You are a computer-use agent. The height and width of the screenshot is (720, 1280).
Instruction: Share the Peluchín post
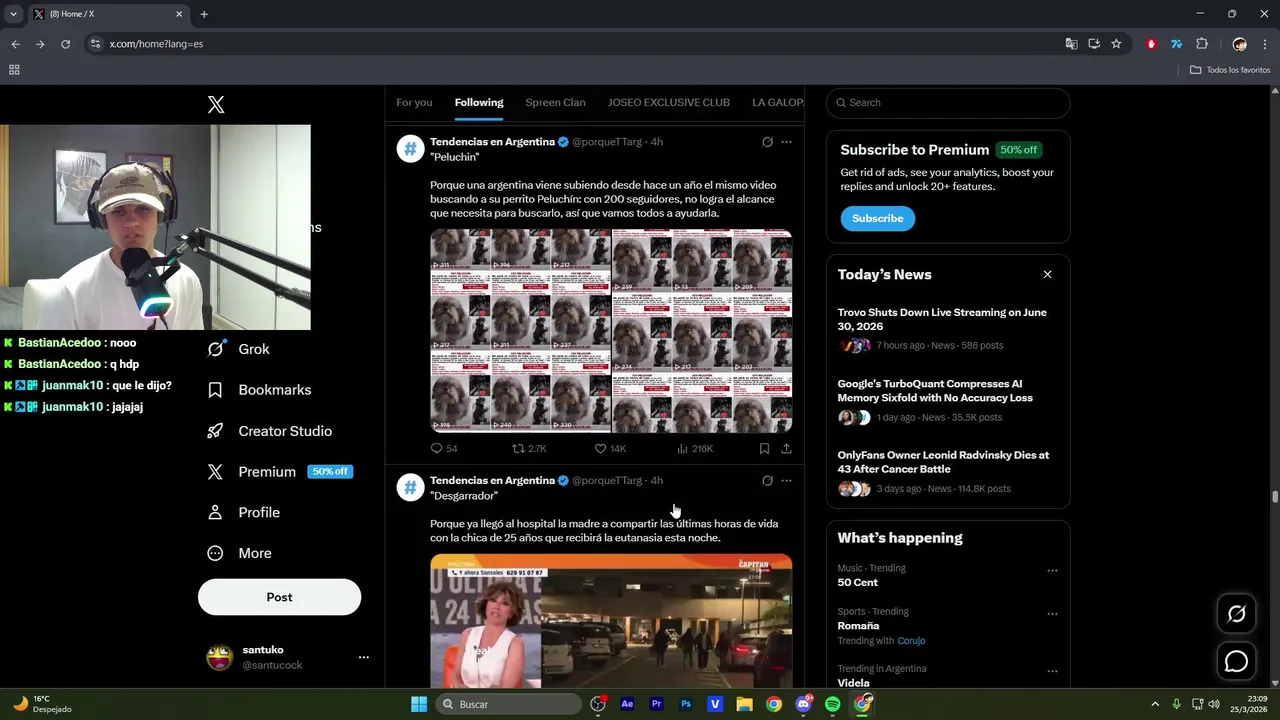(786, 449)
